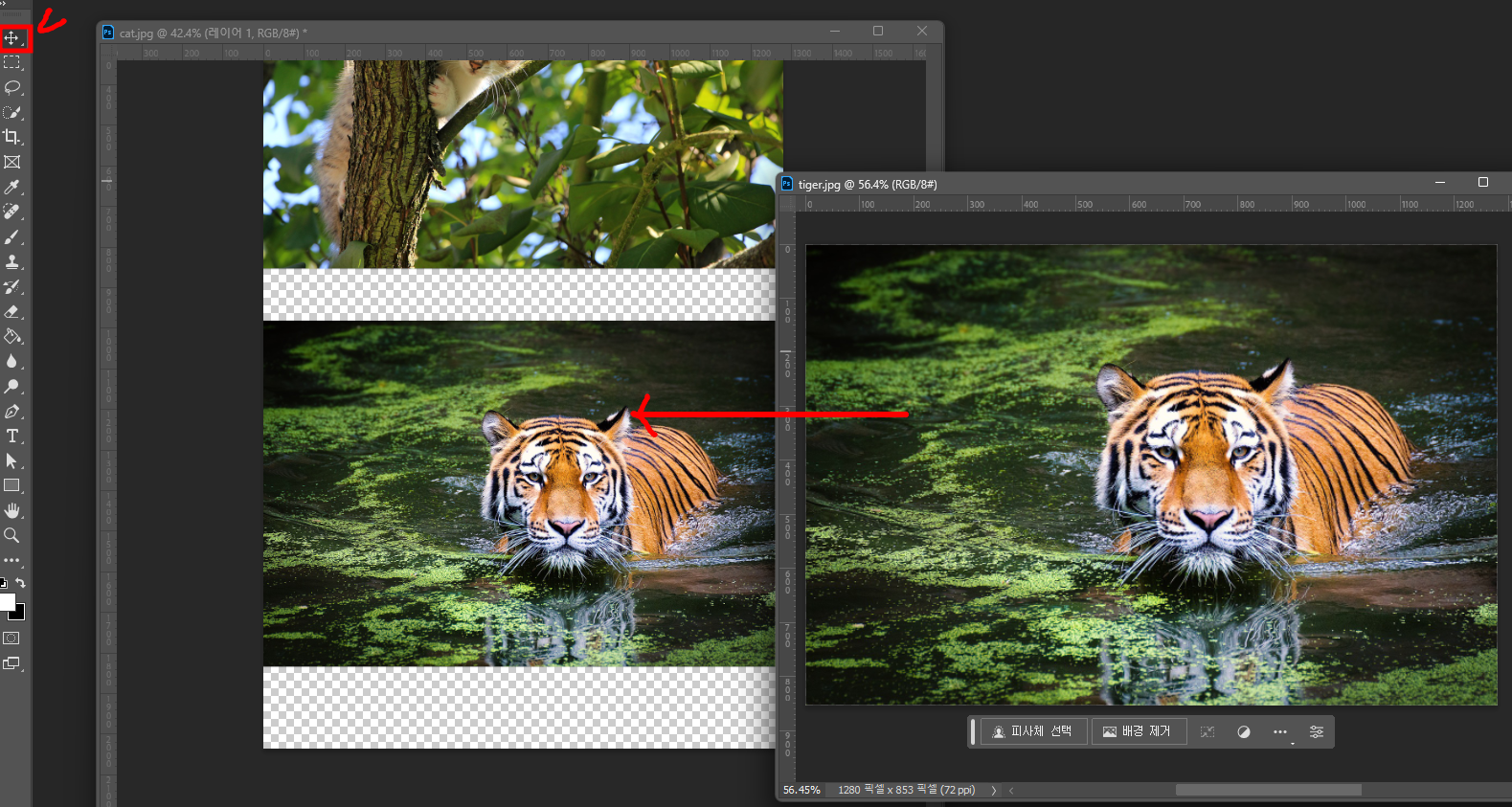
Task: Select the Move tool
Action: coord(12,38)
